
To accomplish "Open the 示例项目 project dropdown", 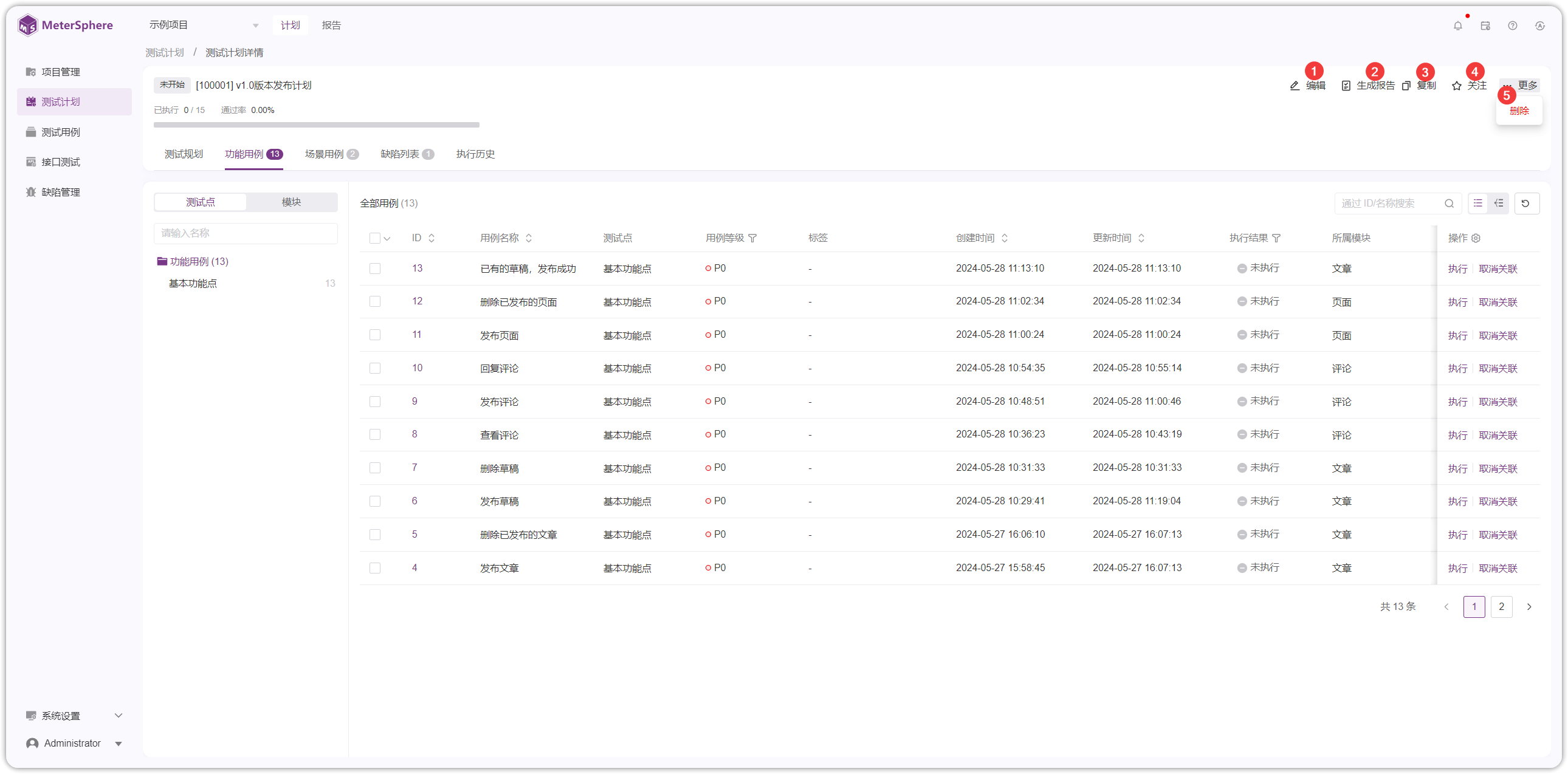I will click(x=204, y=25).
